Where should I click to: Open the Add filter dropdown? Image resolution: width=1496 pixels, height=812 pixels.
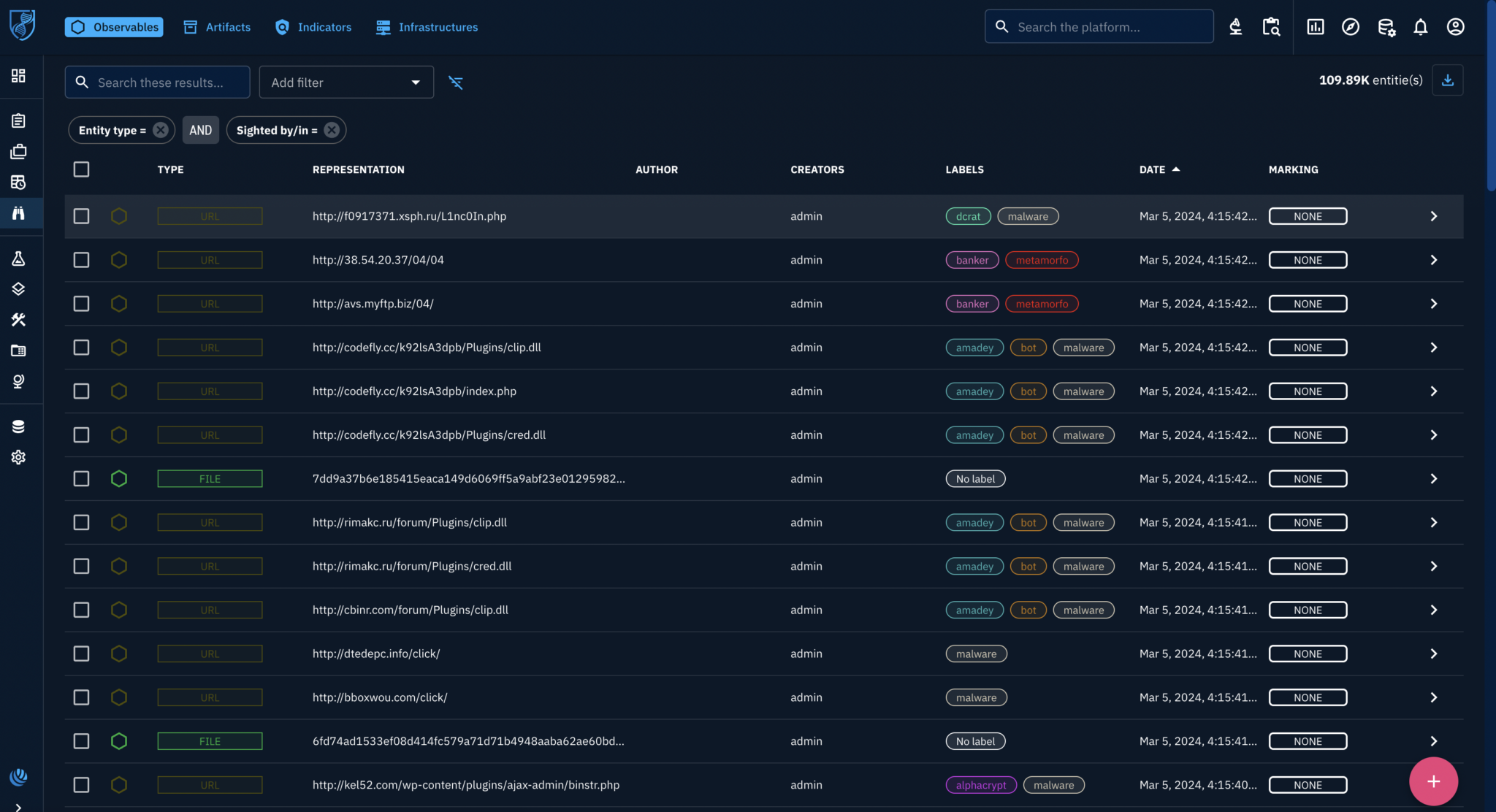click(346, 83)
